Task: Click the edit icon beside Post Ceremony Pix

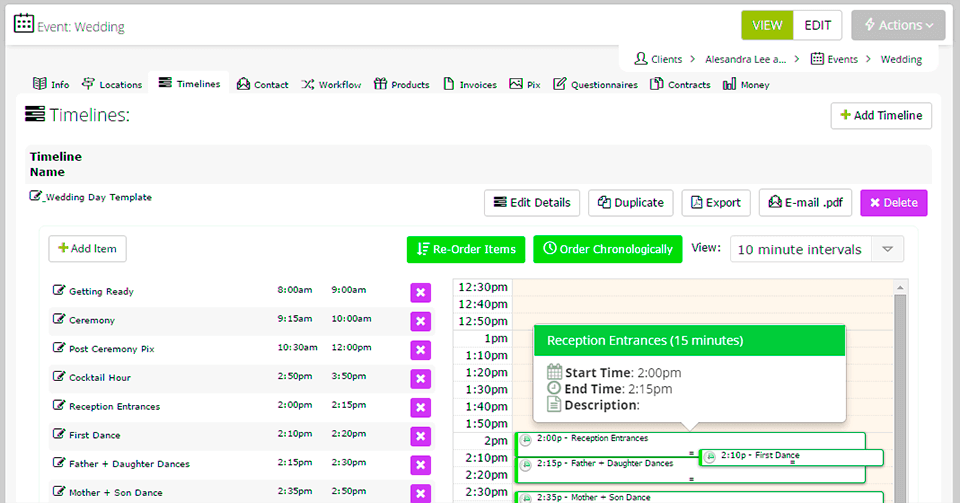Action: 58,349
